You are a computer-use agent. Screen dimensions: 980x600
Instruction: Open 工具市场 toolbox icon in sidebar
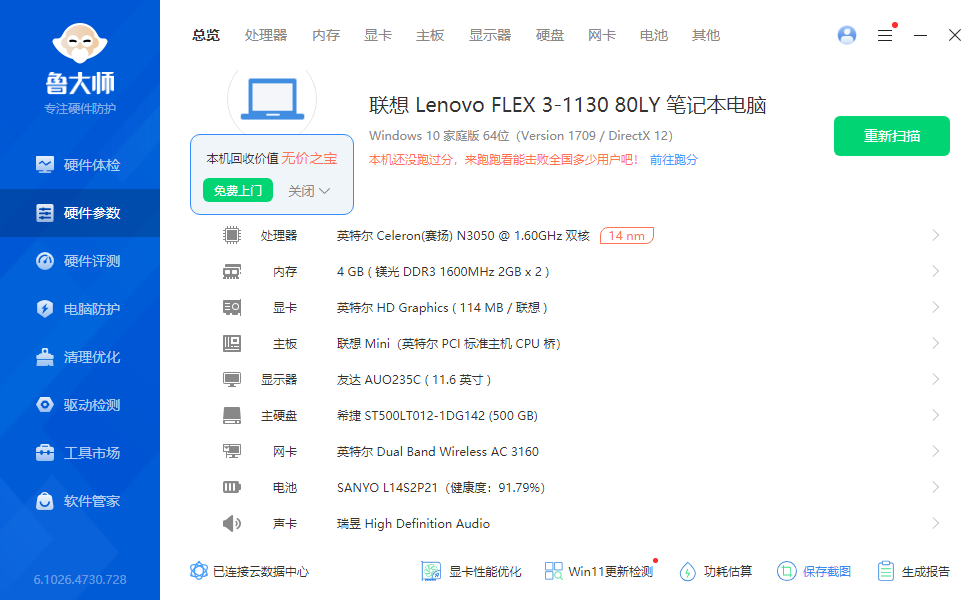[44, 452]
